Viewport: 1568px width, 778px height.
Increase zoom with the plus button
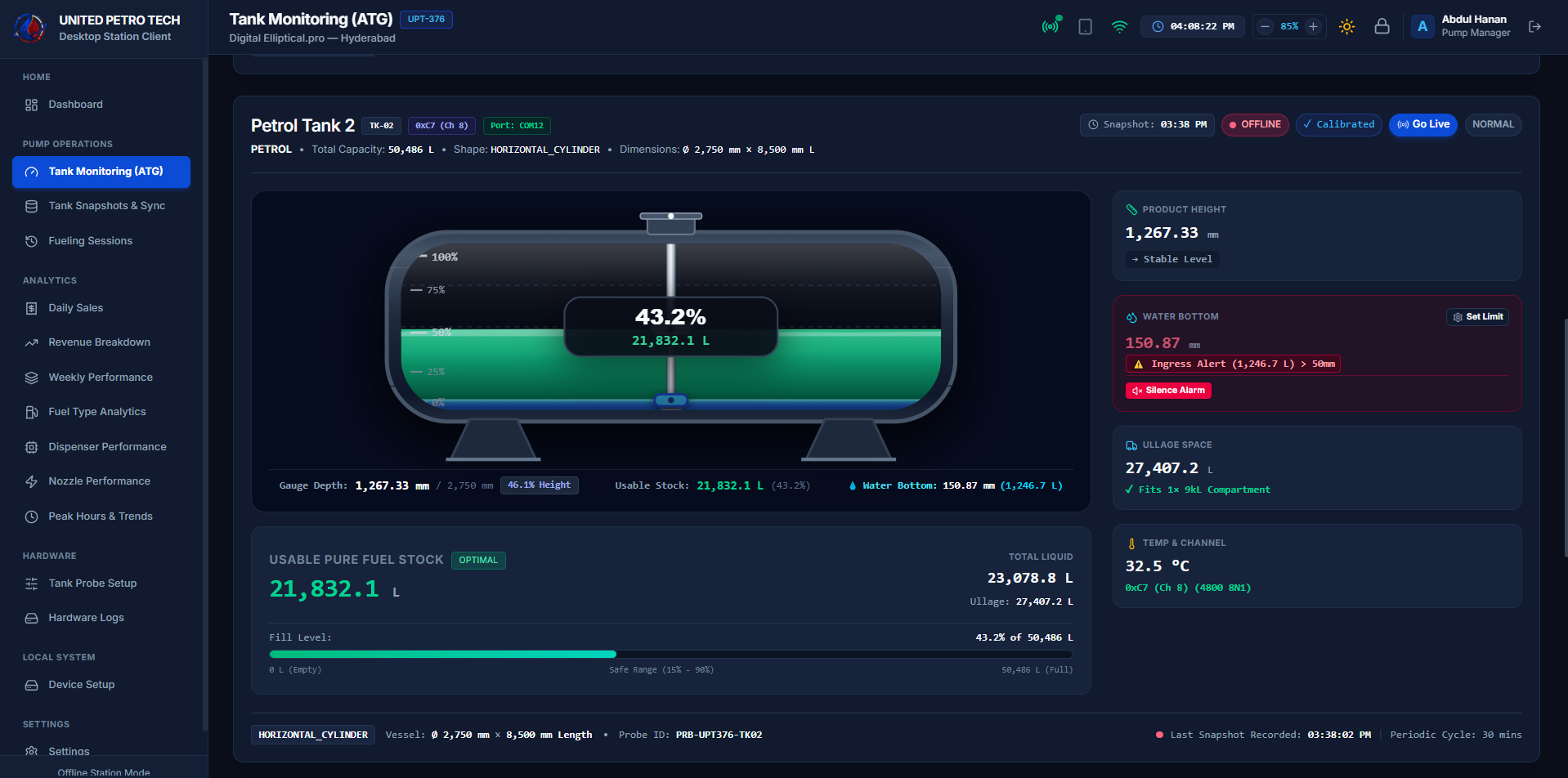point(1313,27)
